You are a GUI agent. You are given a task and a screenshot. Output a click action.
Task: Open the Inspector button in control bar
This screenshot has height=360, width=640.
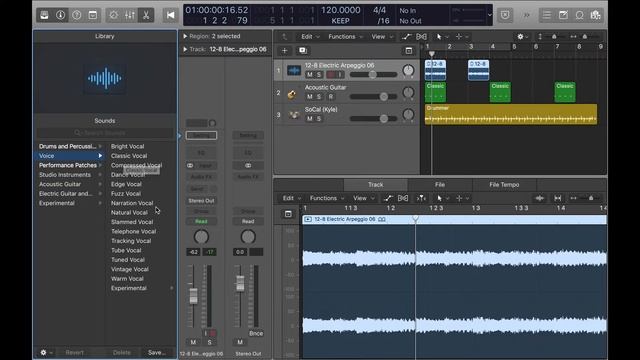coord(60,15)
